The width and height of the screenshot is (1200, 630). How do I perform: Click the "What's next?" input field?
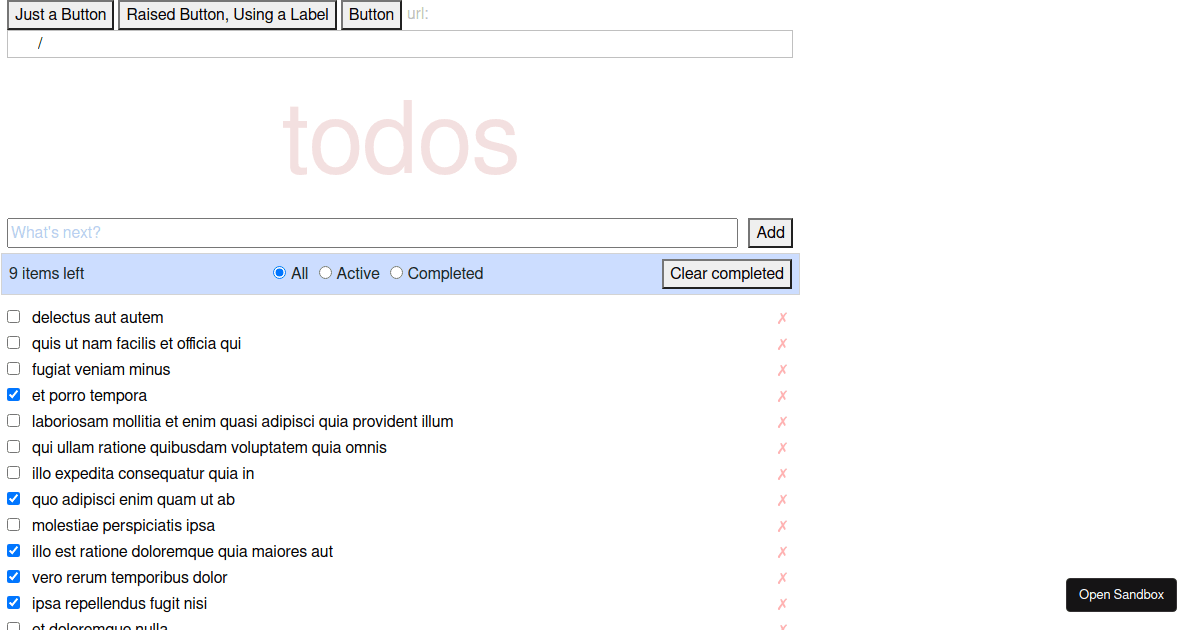click(373, 232)
